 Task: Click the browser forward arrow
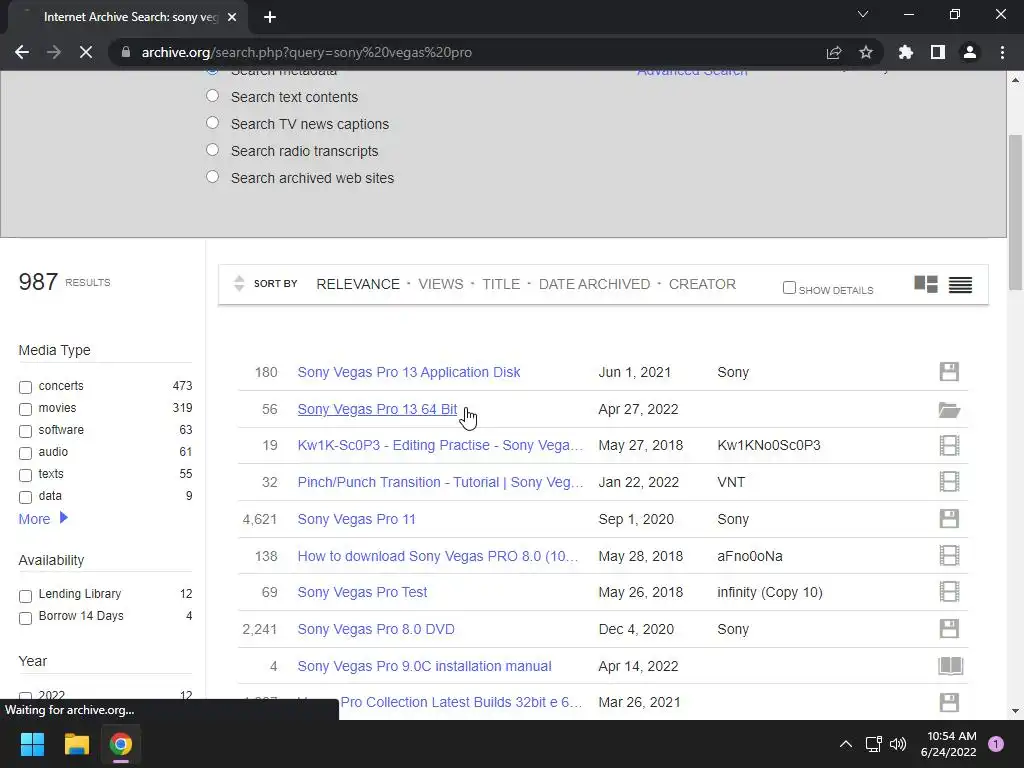click(54, 52)
